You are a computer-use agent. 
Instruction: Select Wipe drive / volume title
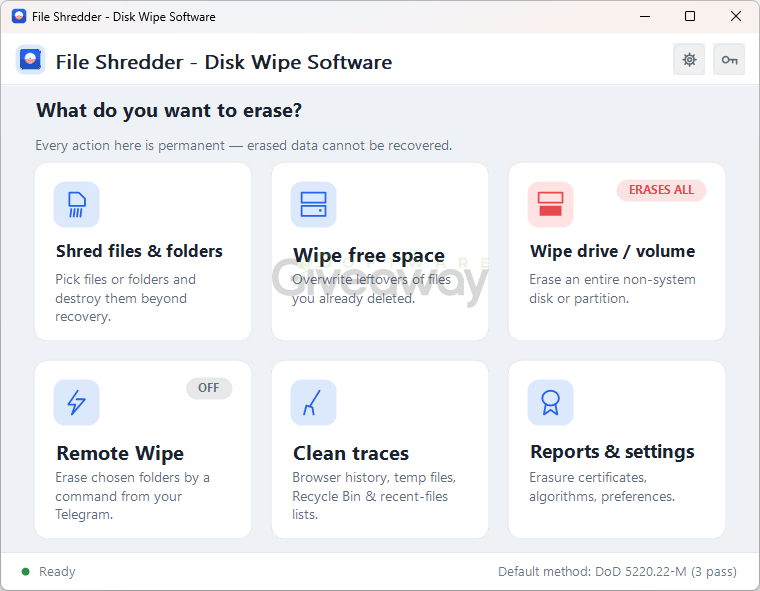pos(613,251)
